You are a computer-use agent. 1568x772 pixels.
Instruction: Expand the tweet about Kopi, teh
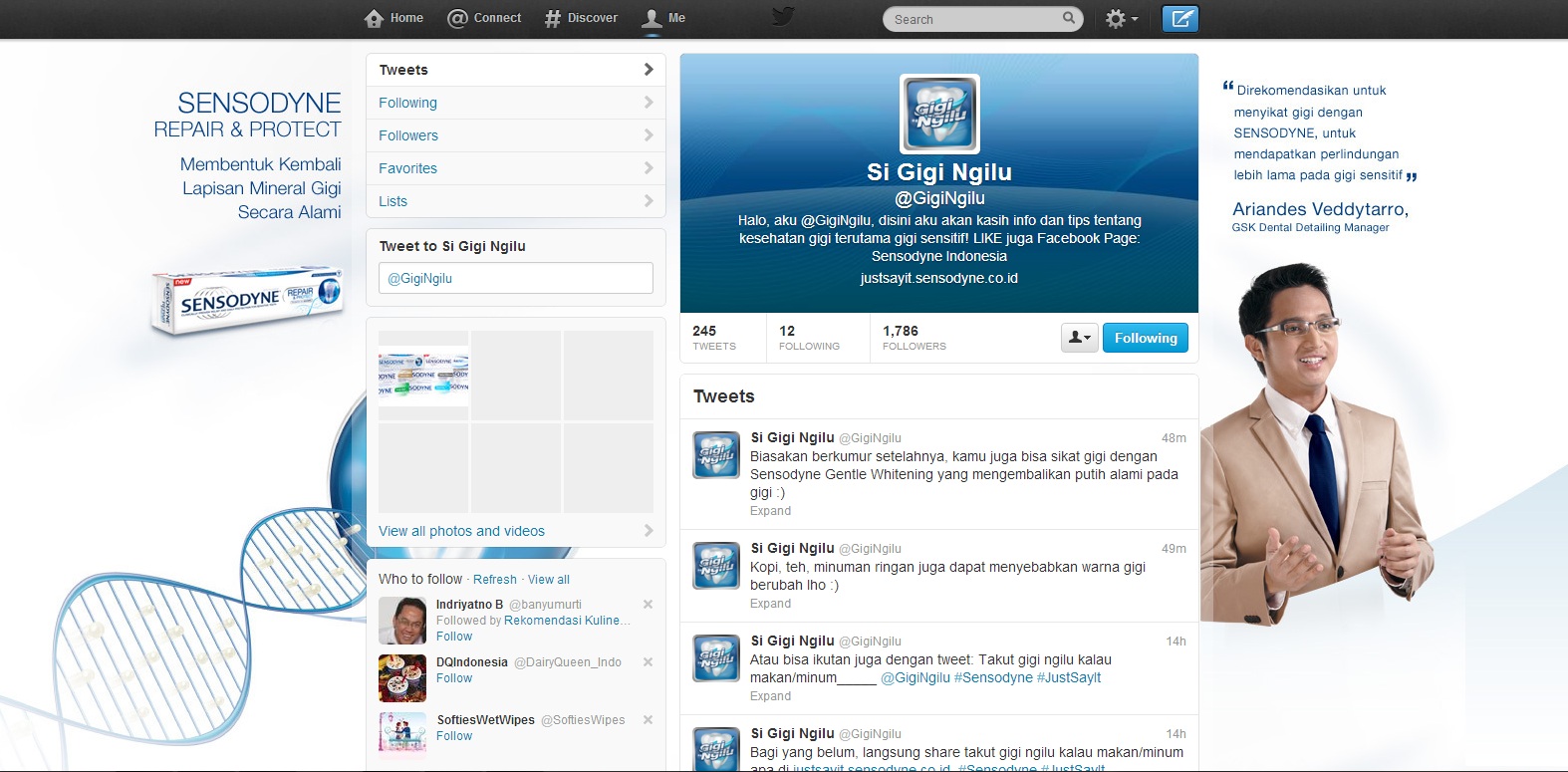(x=770, y=604)
